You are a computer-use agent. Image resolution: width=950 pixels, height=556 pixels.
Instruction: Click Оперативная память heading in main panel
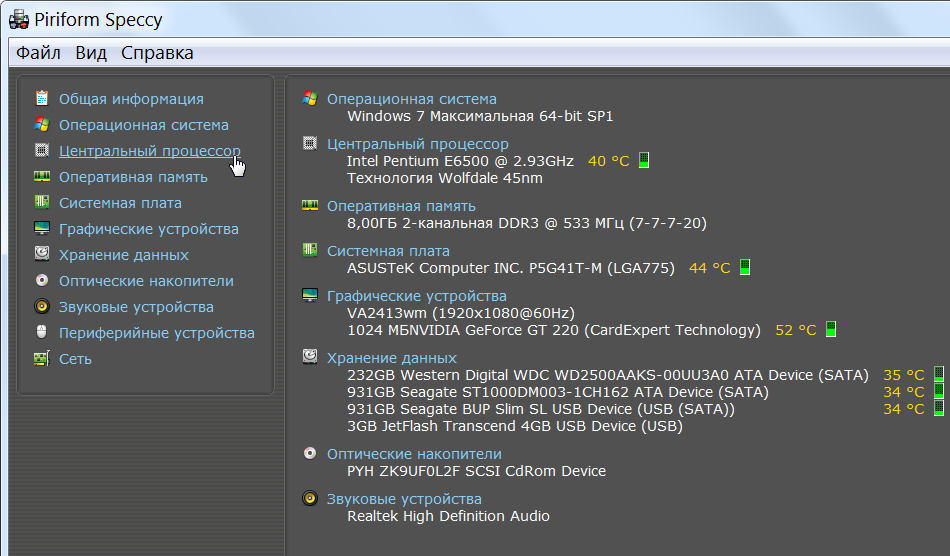click(x=401, y=206)
